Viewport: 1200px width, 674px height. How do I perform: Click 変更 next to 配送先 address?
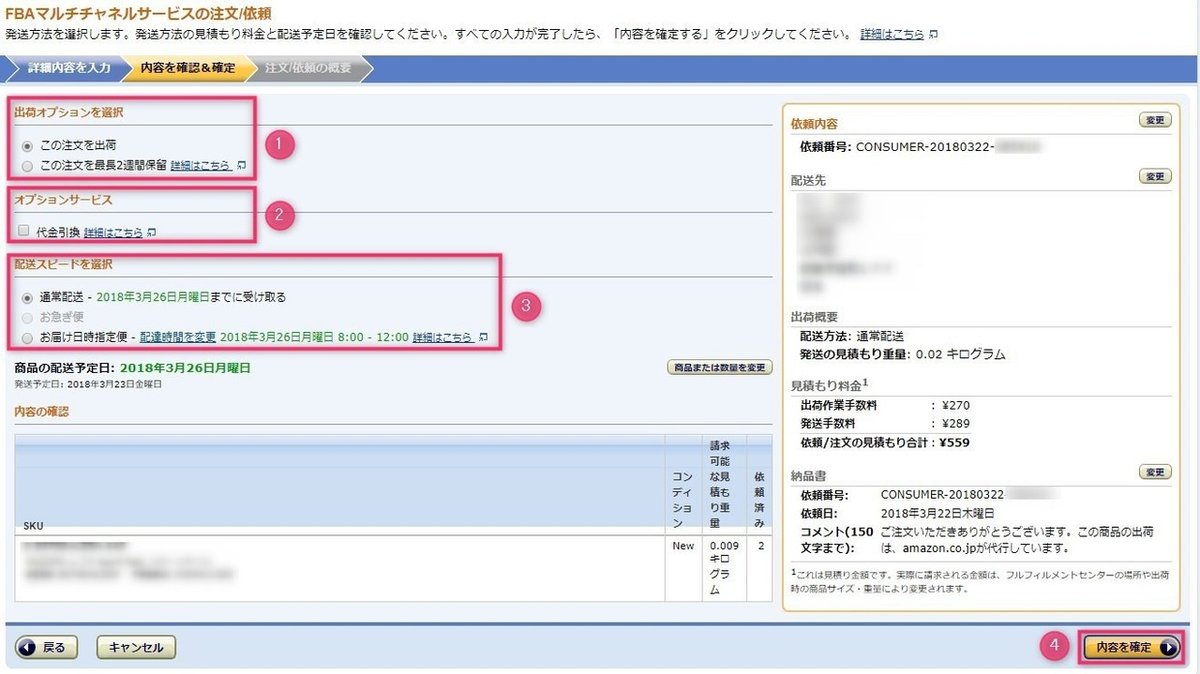pos(1155,176)
